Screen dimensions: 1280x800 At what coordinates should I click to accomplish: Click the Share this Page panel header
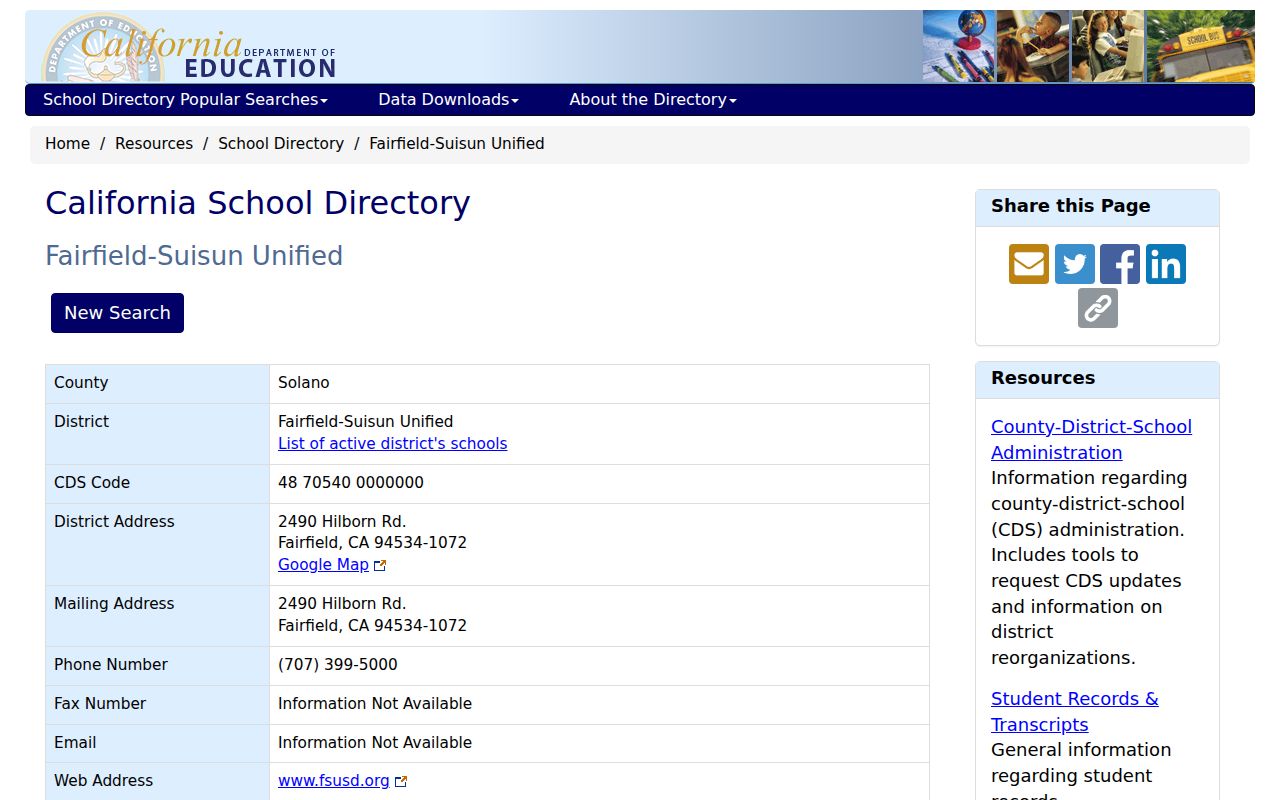click(x=1097, y=208)
